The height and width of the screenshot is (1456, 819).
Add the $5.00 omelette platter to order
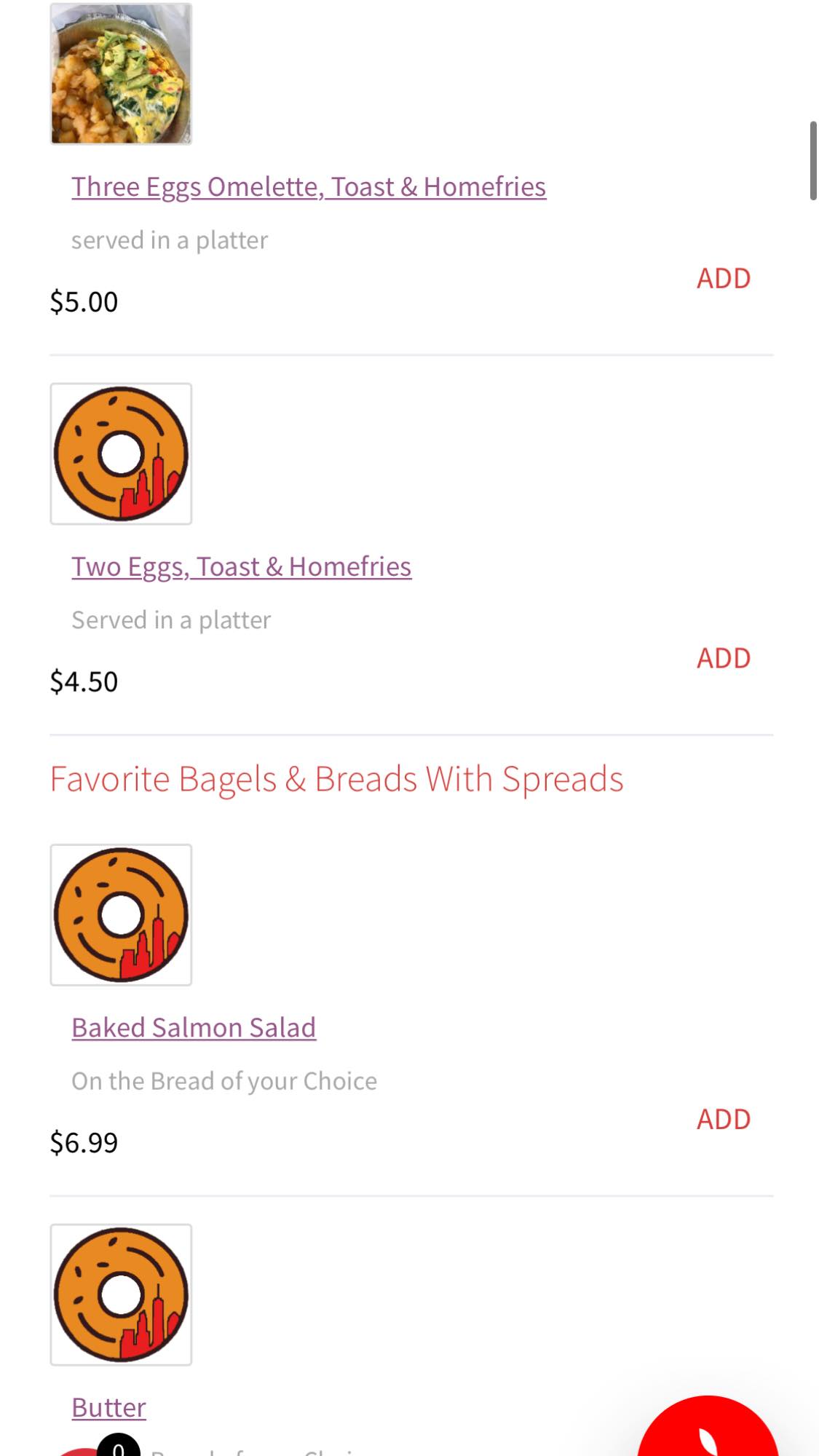[723, 279]
